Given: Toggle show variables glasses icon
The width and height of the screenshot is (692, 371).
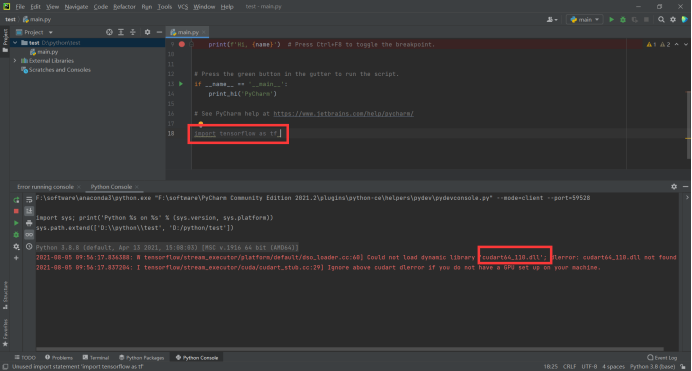Looking at the screenshot, I should (x=29, y=235).
